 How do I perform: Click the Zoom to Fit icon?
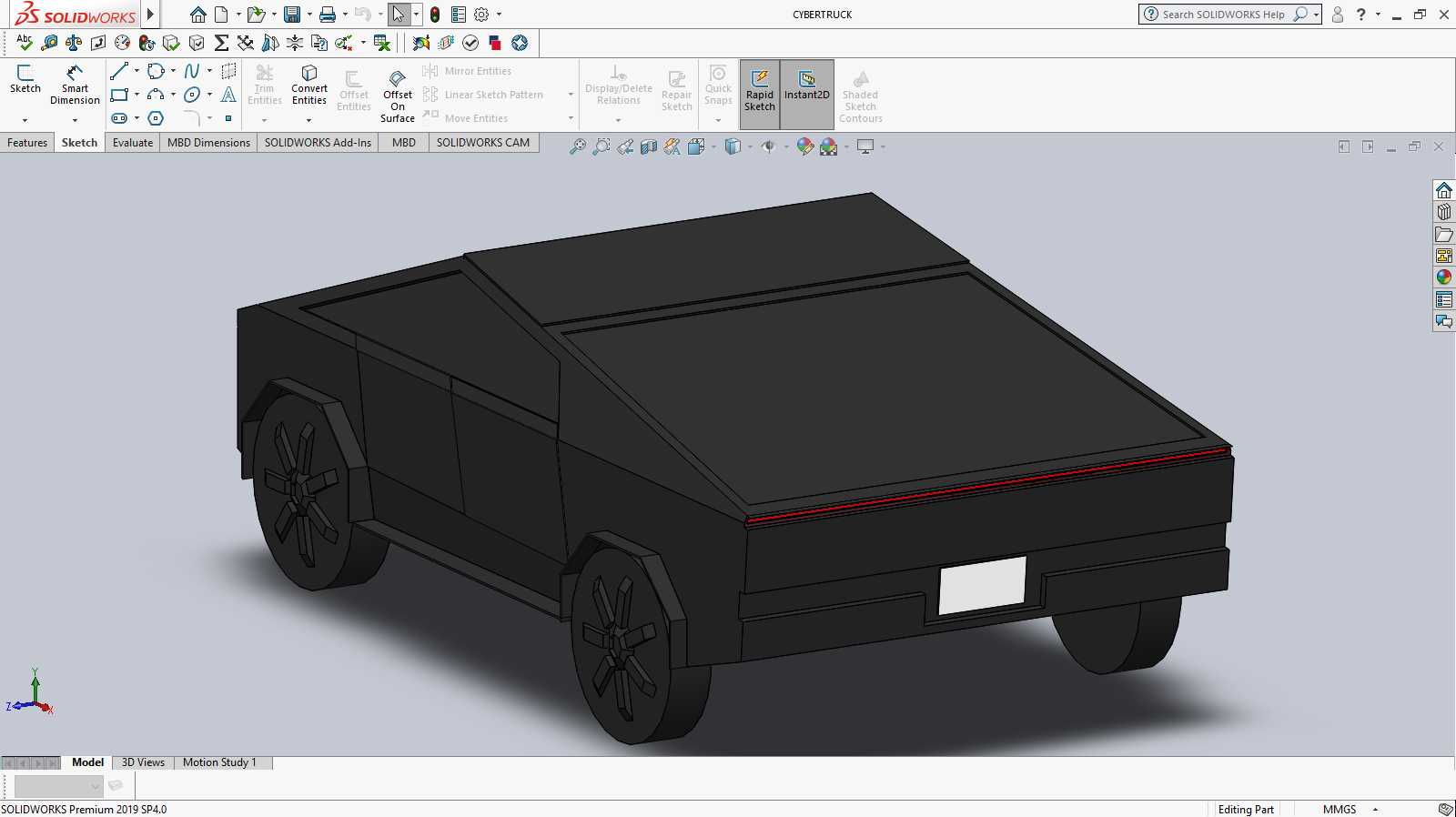(578, 146)
